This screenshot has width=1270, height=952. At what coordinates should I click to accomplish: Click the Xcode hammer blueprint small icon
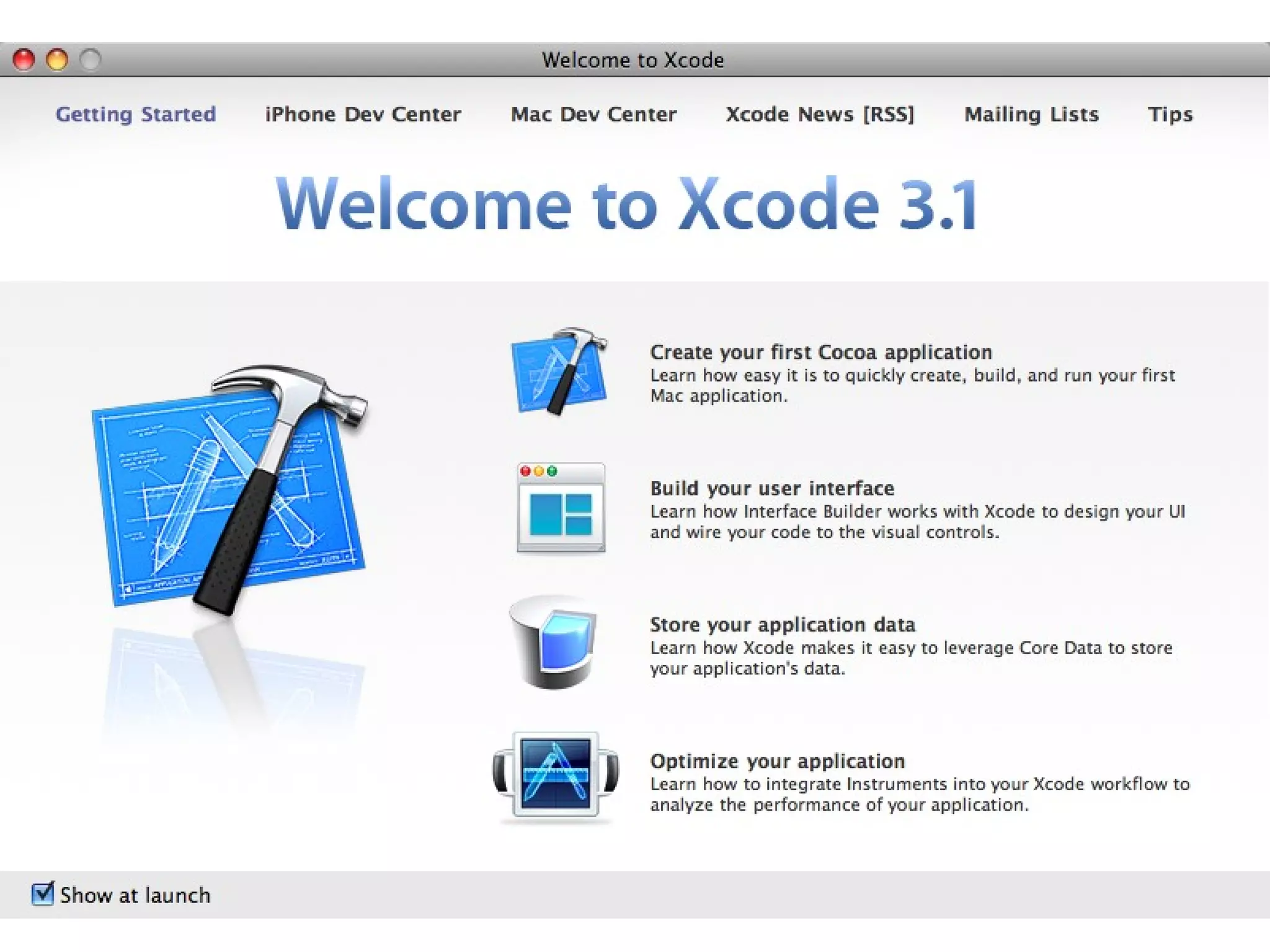pyautogui.click(x=559, y=371)
